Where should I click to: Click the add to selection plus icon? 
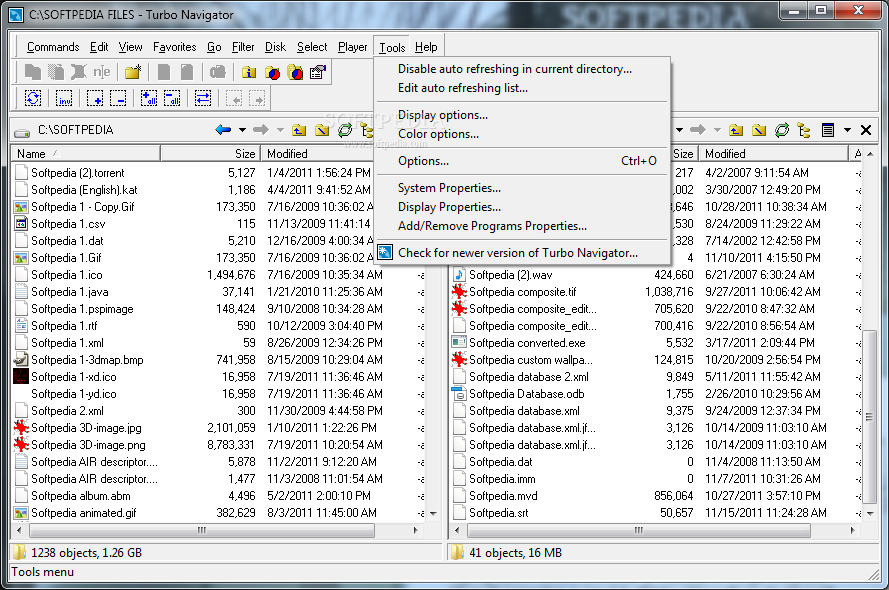tap(95, 99)
